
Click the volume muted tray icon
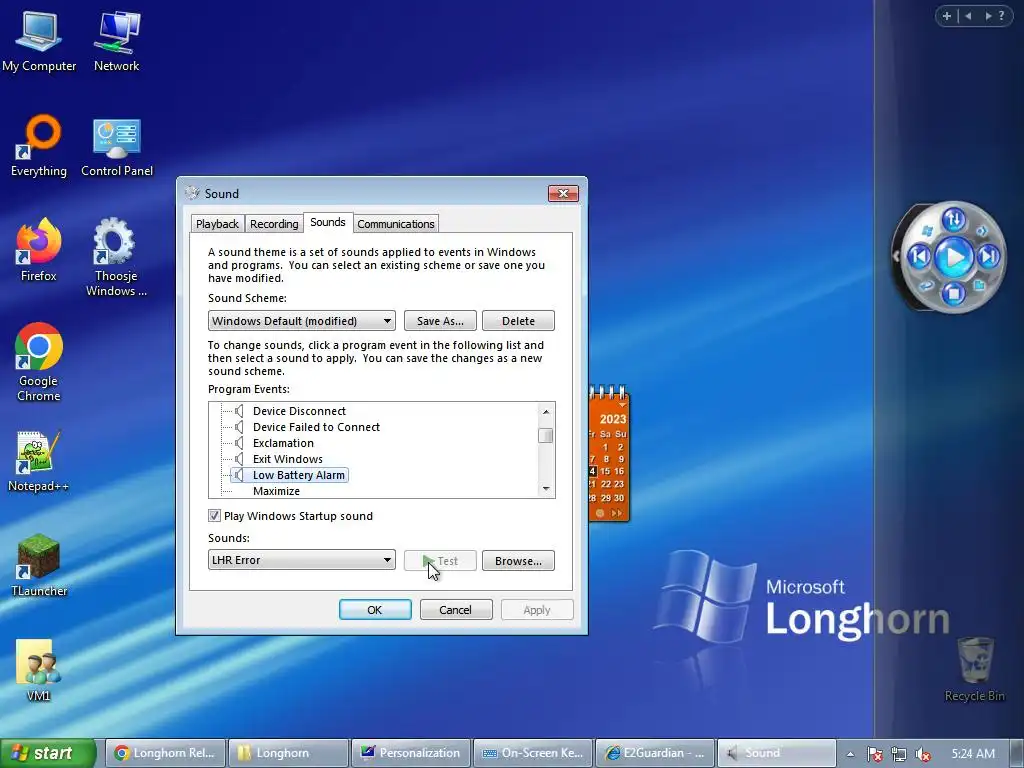click(923, 754)
